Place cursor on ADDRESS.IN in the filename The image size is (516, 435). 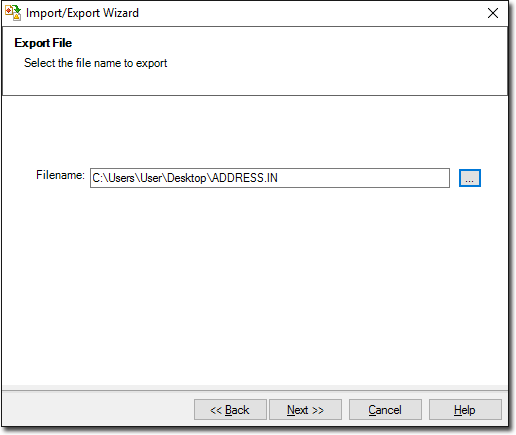(x=245, y=178)
